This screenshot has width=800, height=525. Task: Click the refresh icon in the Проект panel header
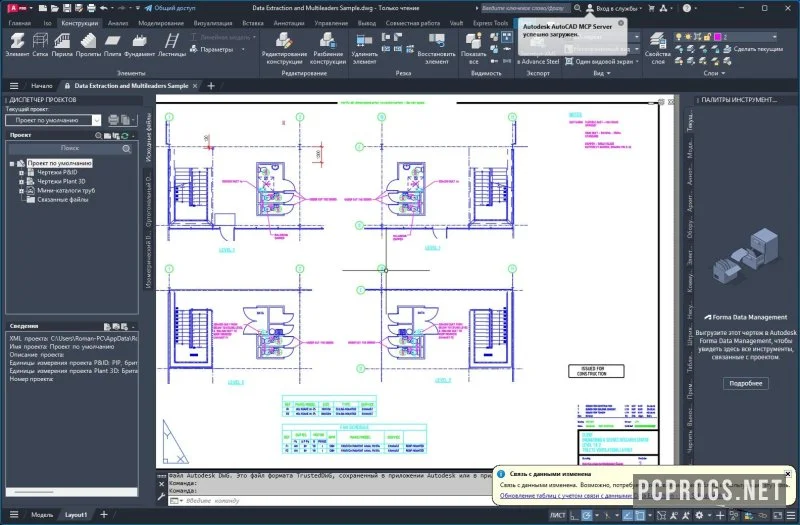click(x=125, y=135)
